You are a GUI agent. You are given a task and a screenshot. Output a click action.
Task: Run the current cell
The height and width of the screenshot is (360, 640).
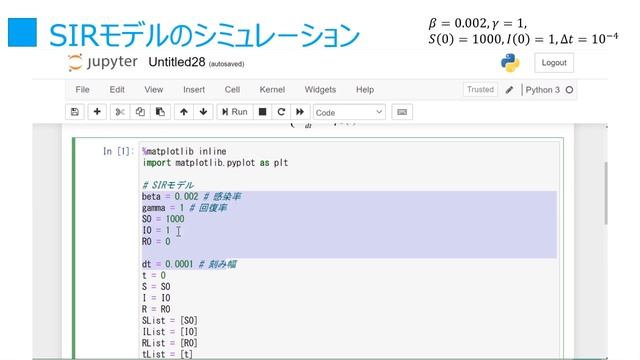235,112
